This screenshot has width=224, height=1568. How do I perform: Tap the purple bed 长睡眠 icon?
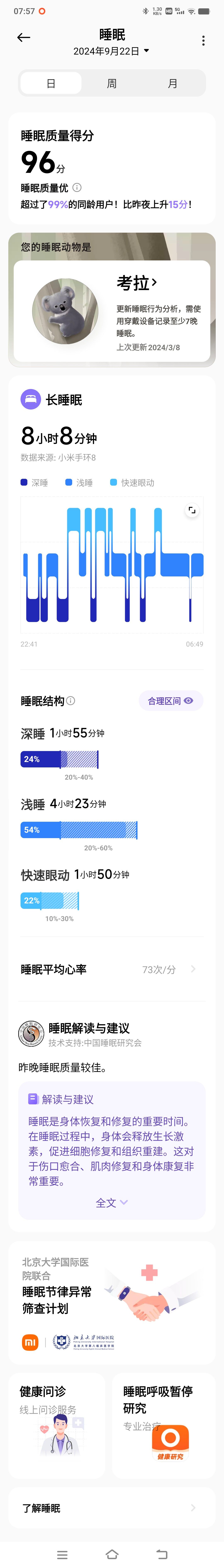click(x=30, y=399)
